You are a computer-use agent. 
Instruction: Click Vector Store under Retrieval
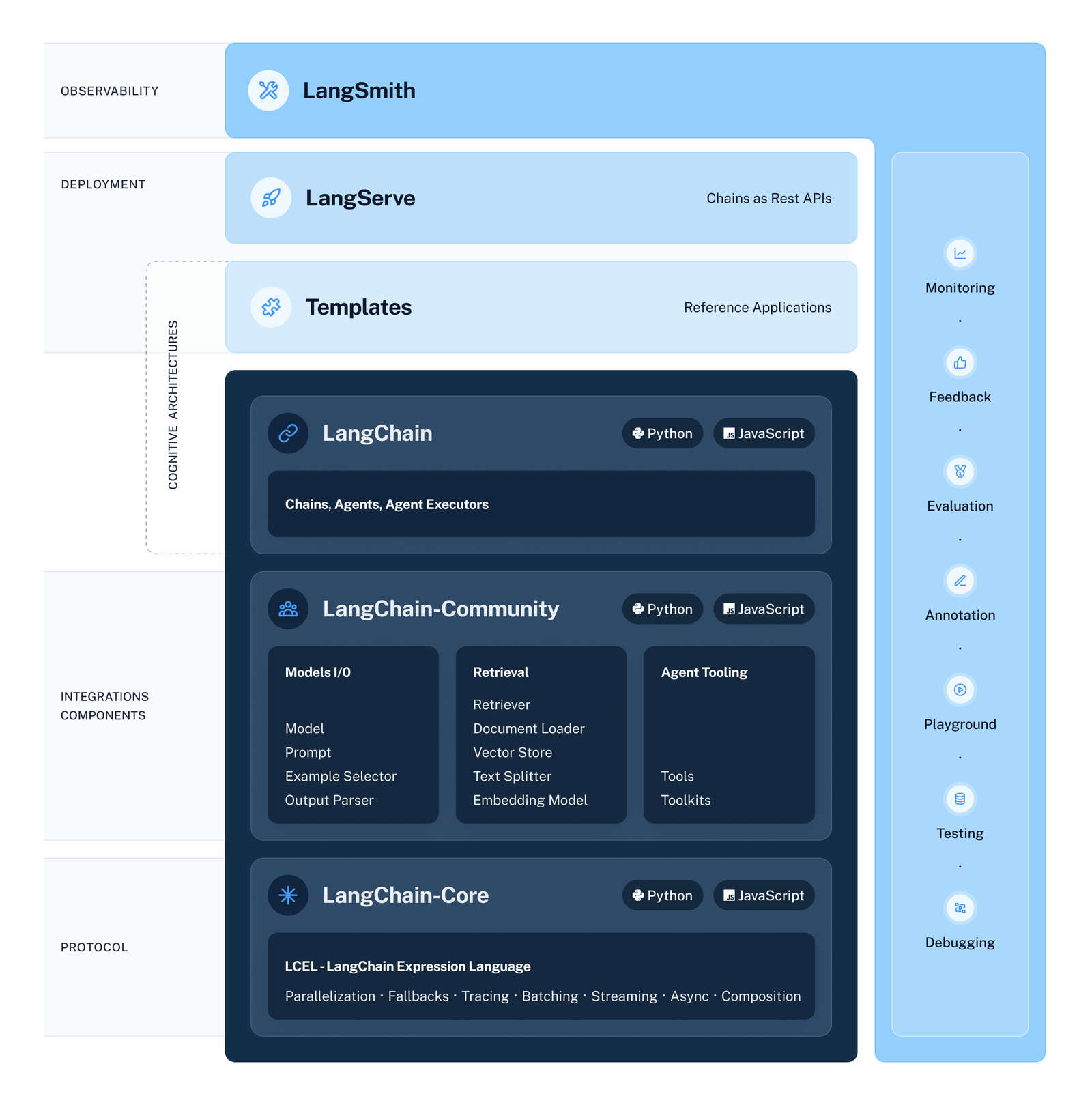[x=512, y=751]
